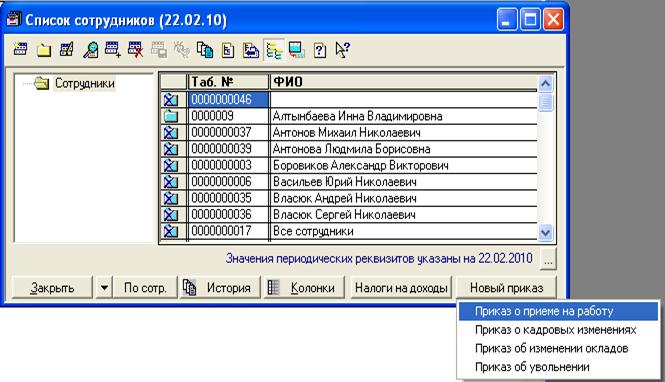This screenshot has width=665, height=382.
Task: Choose Приказ о приеме на работу
Action: (x=558, y=311)
